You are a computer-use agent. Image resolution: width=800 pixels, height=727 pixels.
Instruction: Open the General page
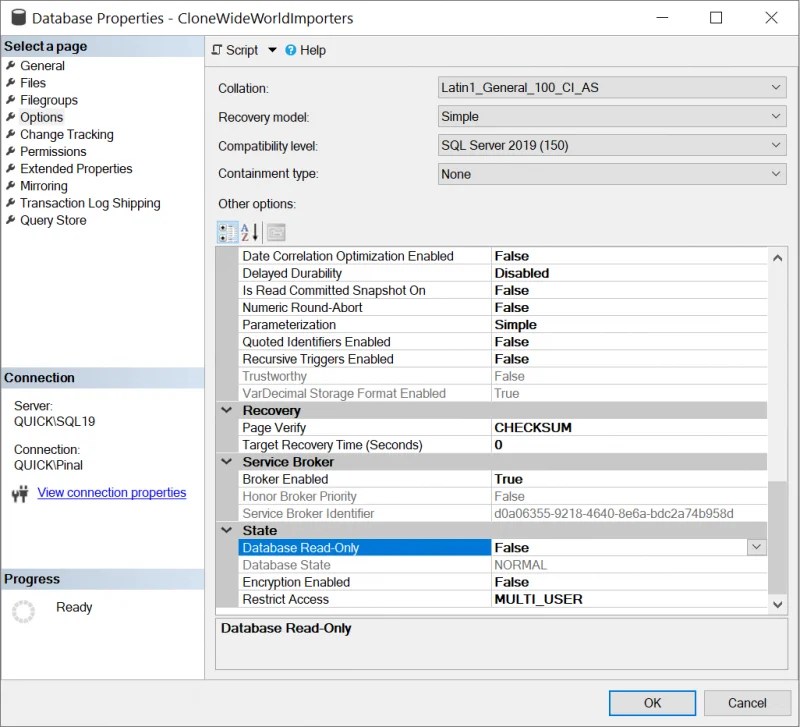pyautogui.click(x=42, y=66)
